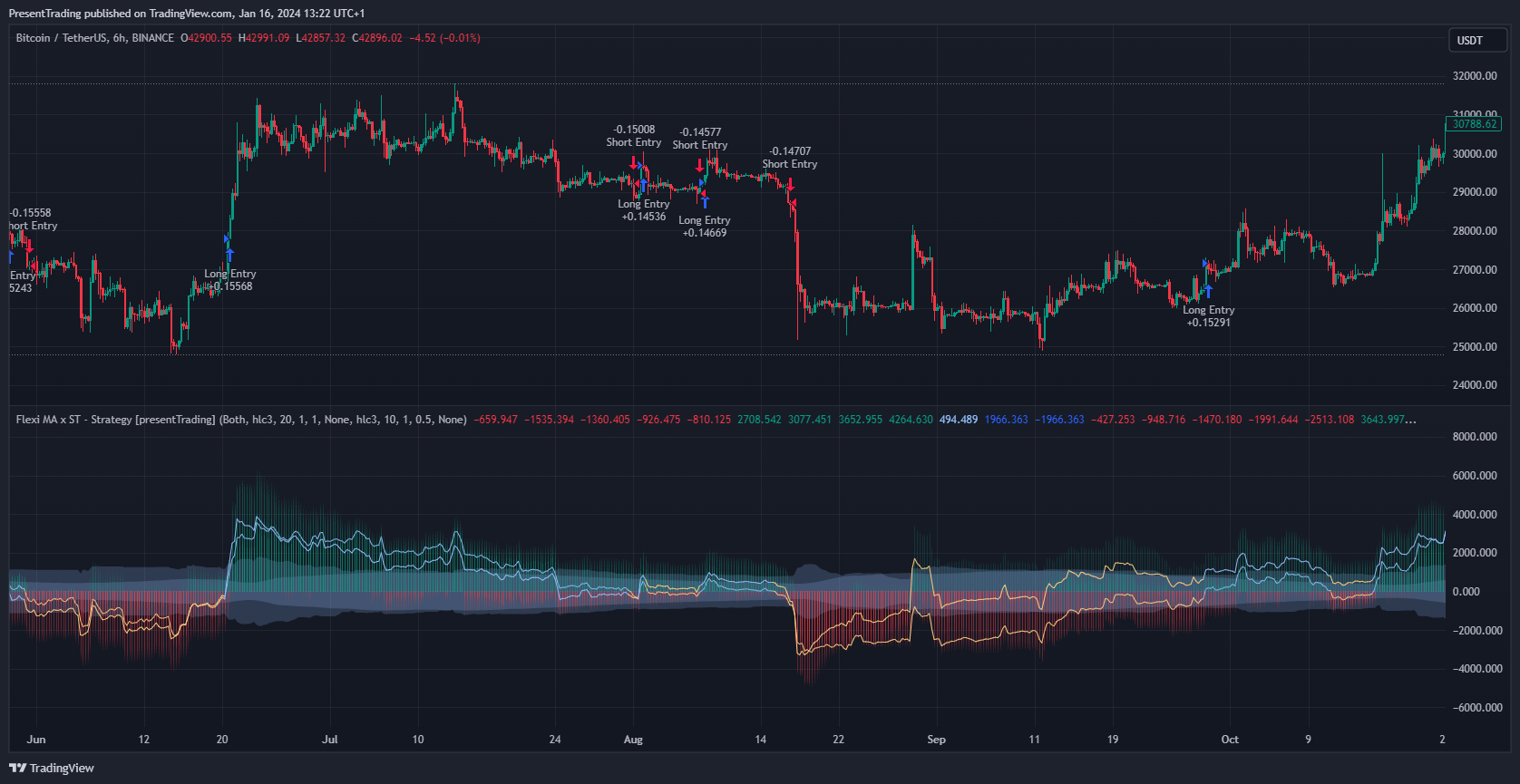Open the USDT currency selector
1520x784 pixels.
(x=1477, y=40)
